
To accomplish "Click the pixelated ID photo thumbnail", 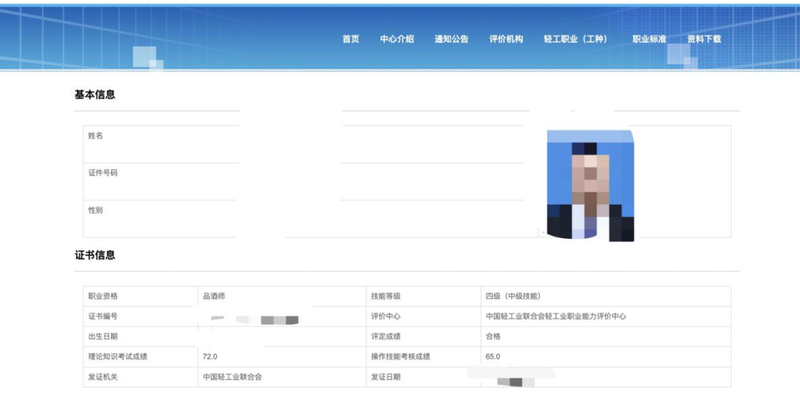I will 590,185.
